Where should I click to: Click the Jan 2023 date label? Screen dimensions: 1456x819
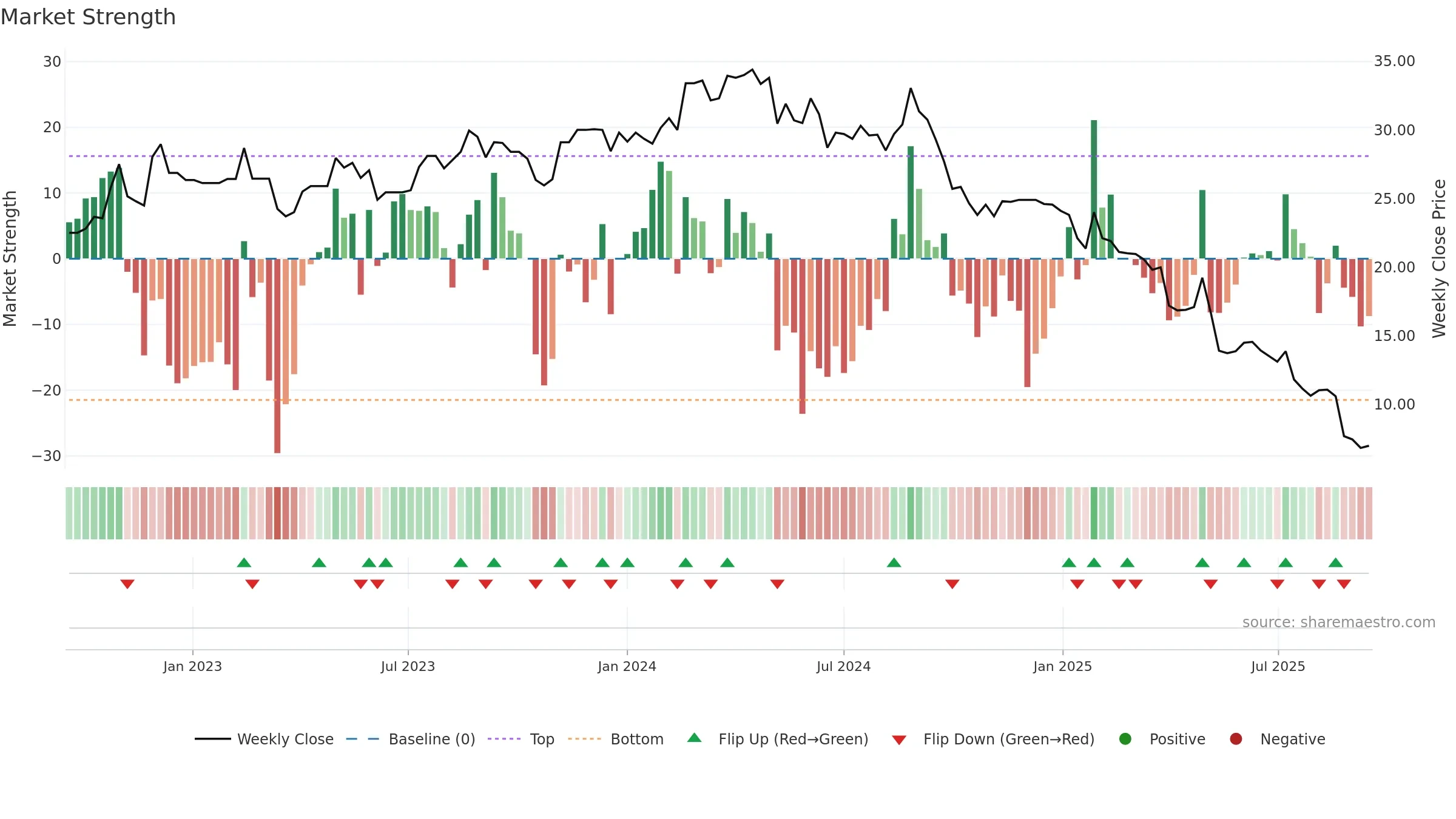tap(192, 667)
